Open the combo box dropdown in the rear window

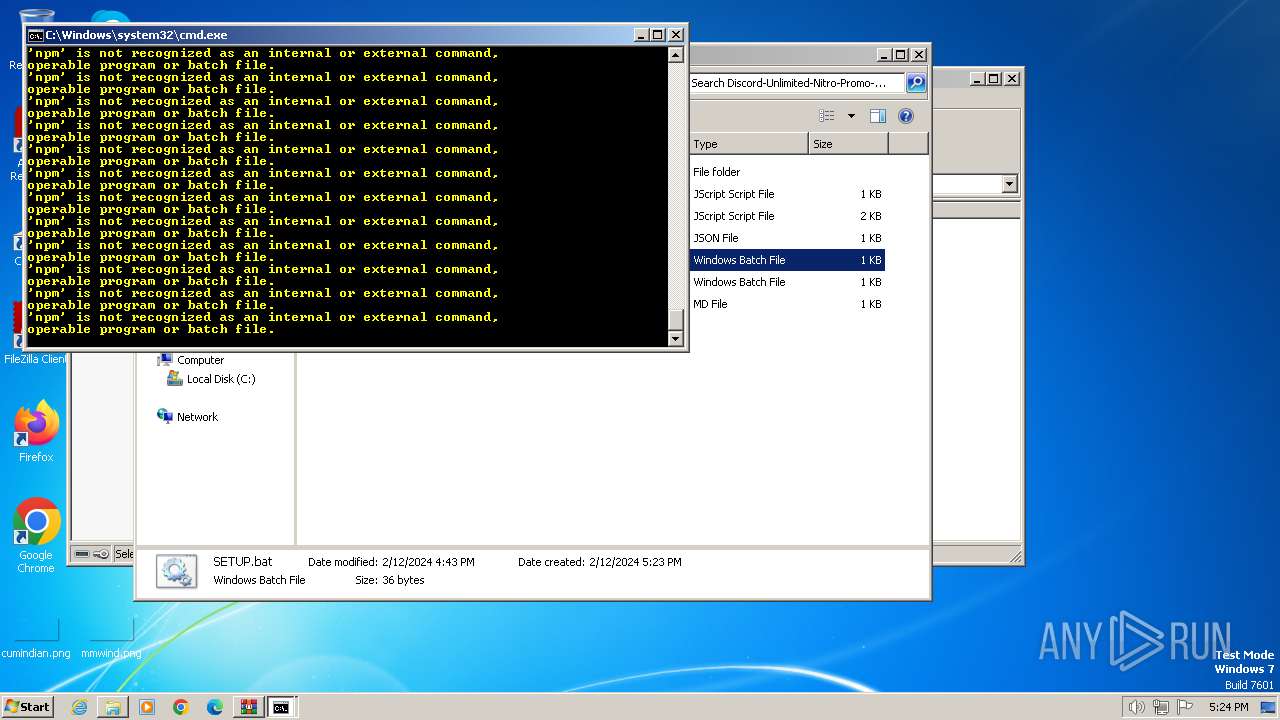click(x=1009, y=184)
